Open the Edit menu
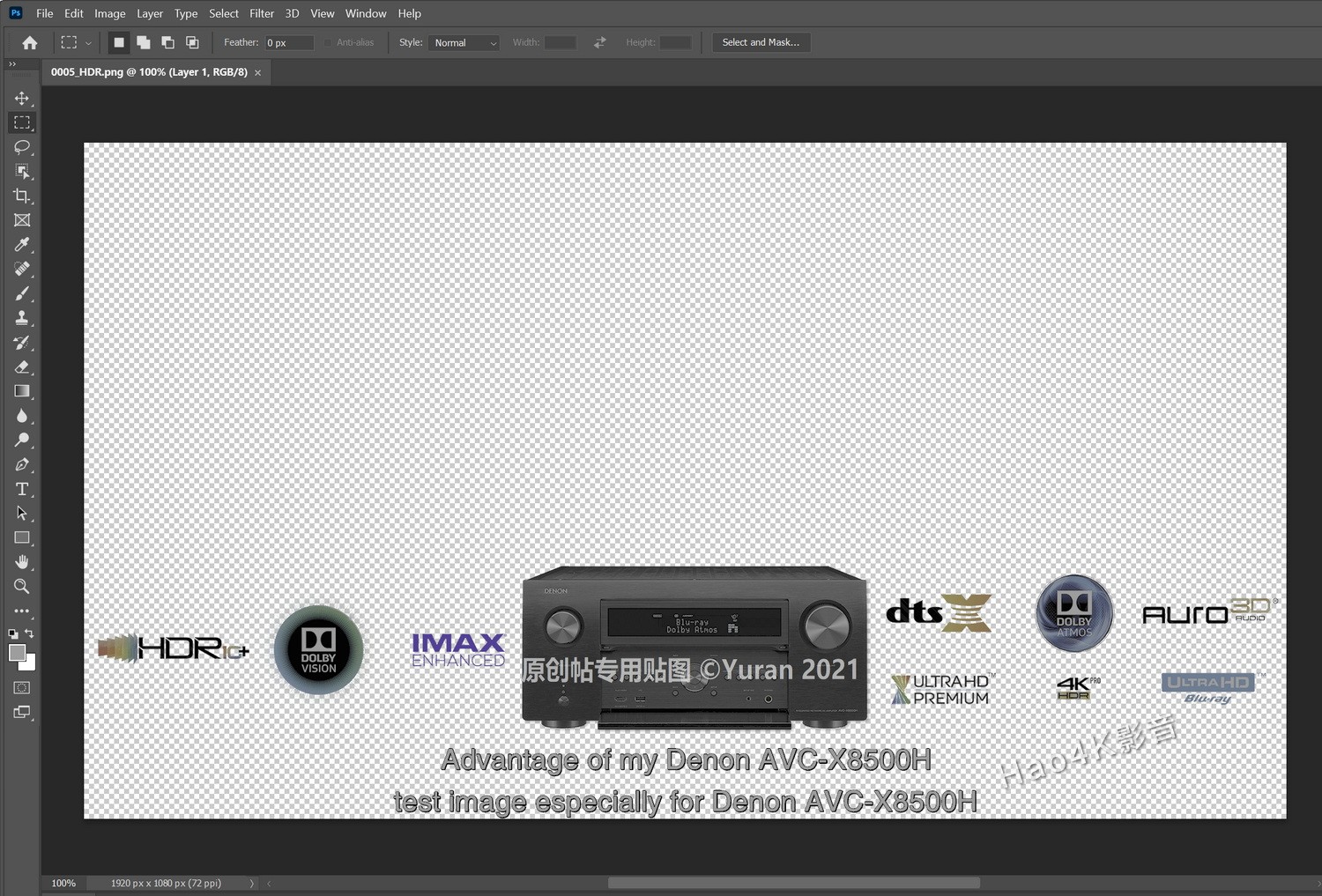The width and height of the screenshot is (1322, 896). [74, 13]
